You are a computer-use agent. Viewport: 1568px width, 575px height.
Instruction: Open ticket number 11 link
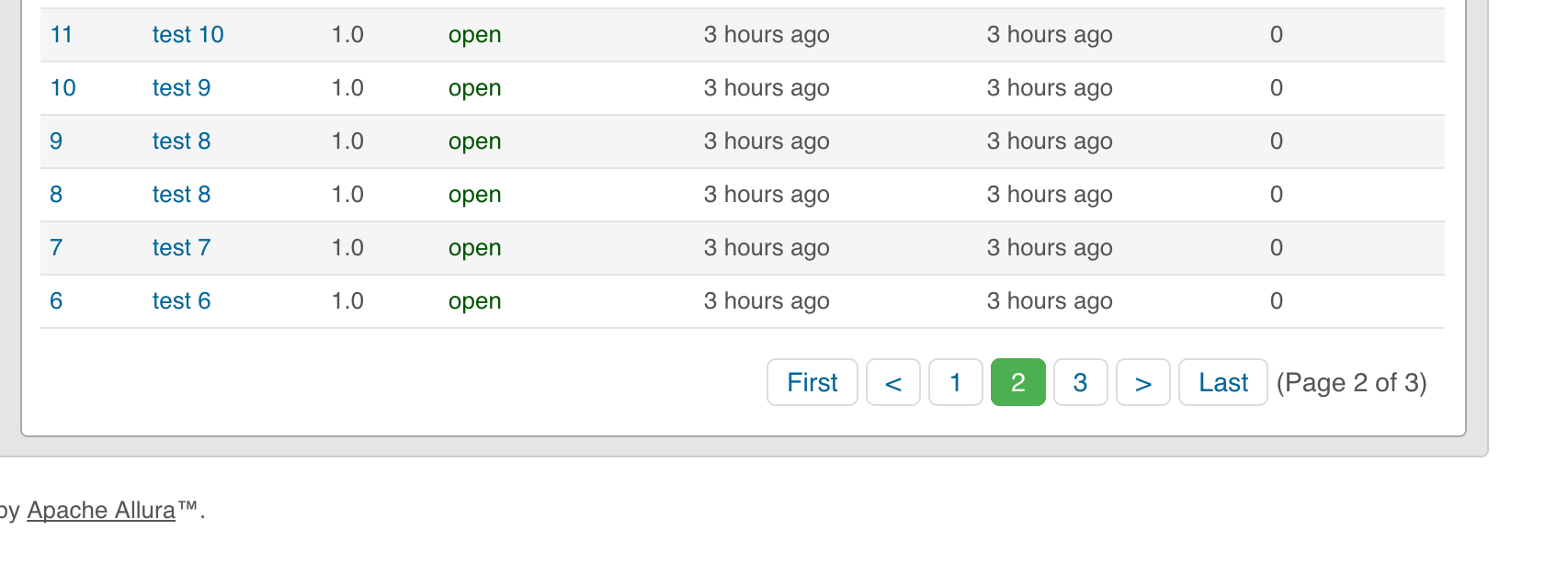pos(61,35)
